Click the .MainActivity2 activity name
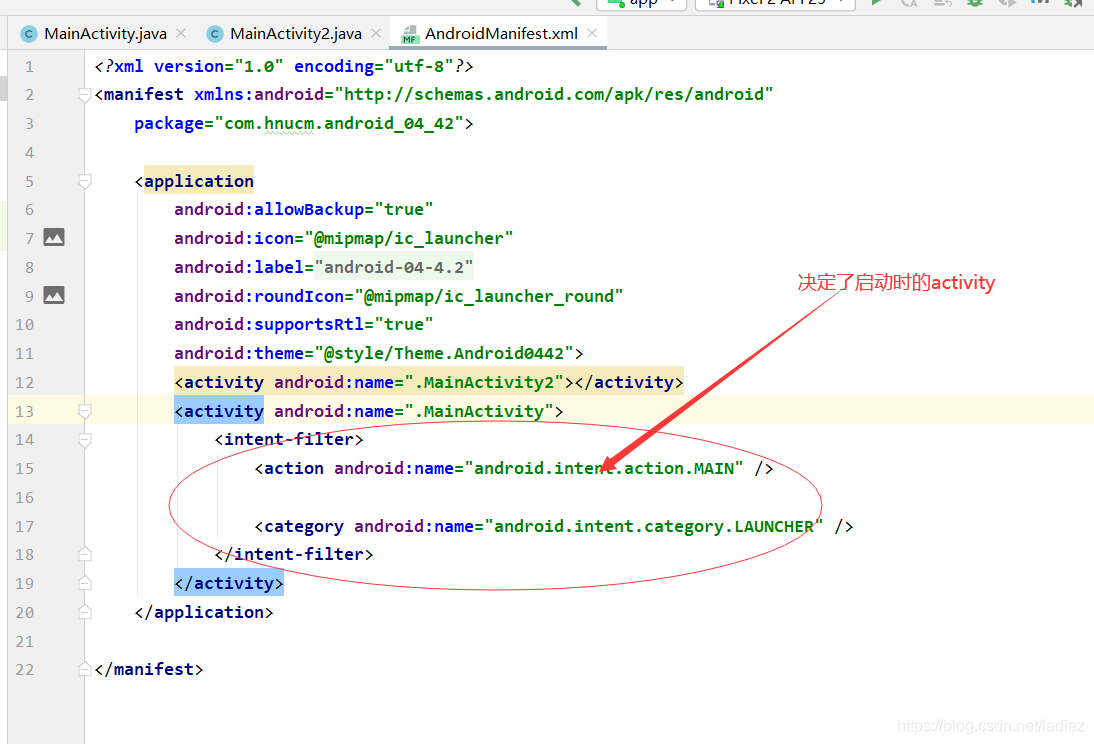 click(484, 382)
